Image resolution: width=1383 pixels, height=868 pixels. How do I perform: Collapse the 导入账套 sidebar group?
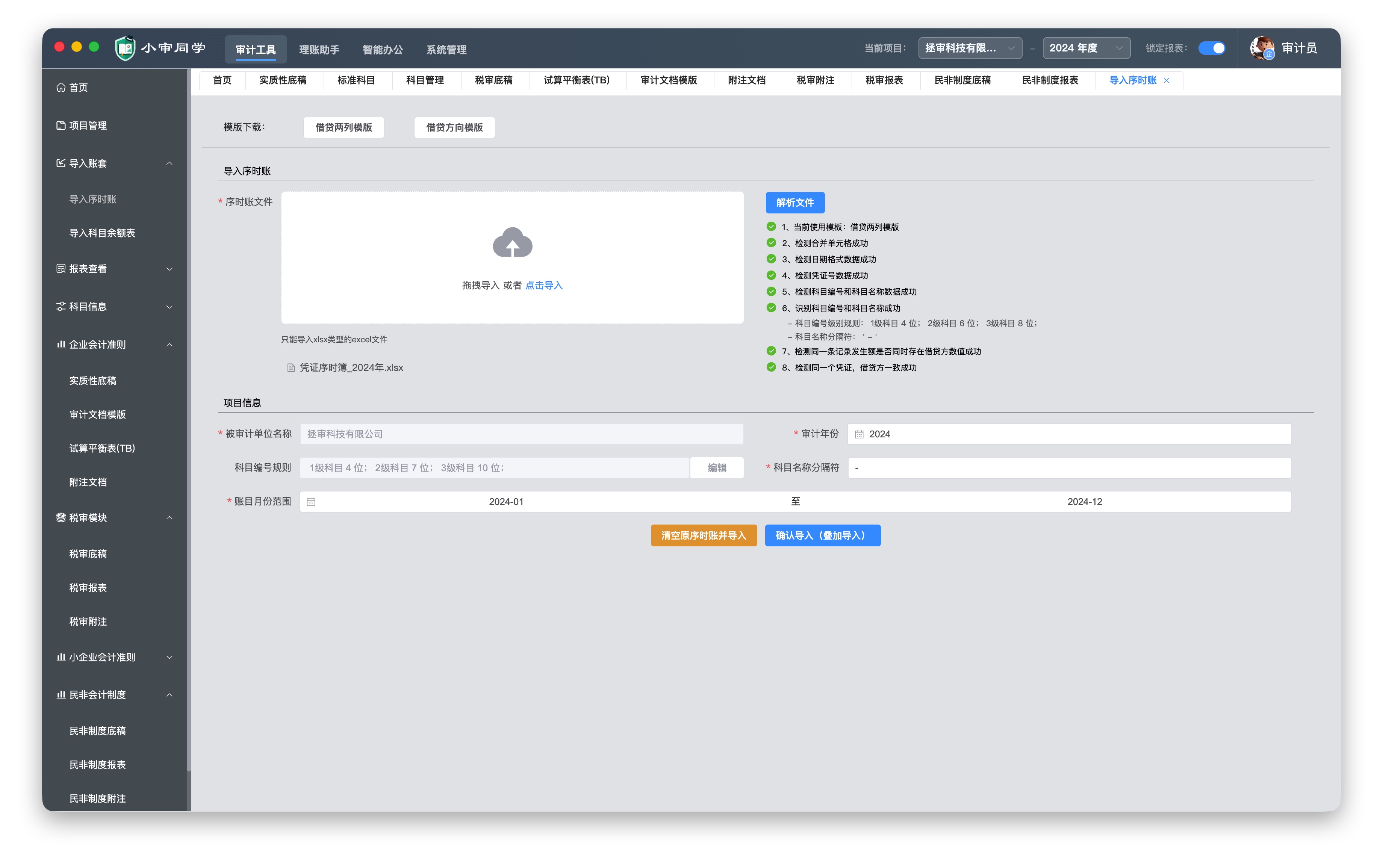click(169, 163)
